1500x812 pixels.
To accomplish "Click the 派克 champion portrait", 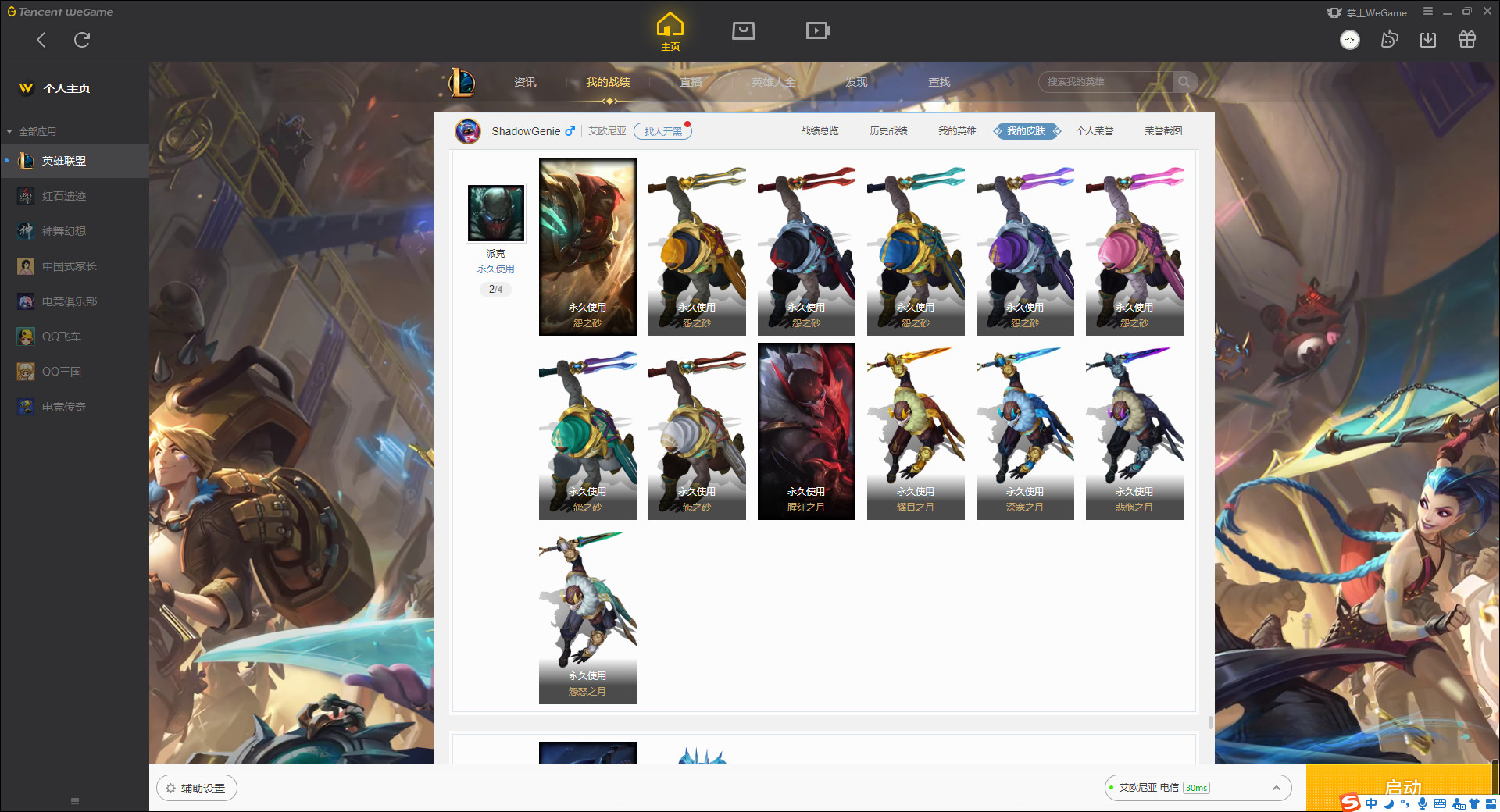I will click(x=496, y=213).
